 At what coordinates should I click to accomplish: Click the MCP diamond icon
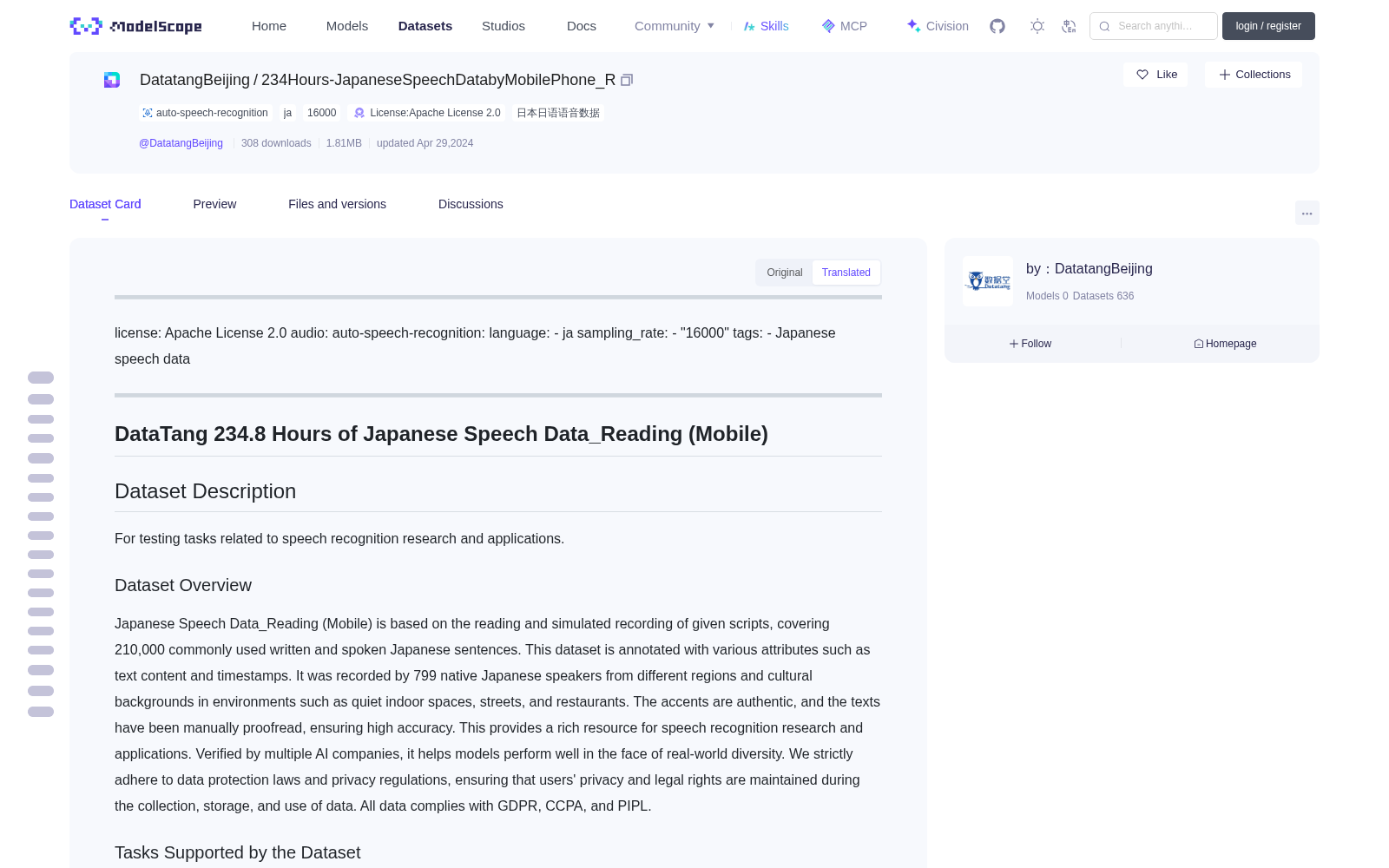[828, 26]
